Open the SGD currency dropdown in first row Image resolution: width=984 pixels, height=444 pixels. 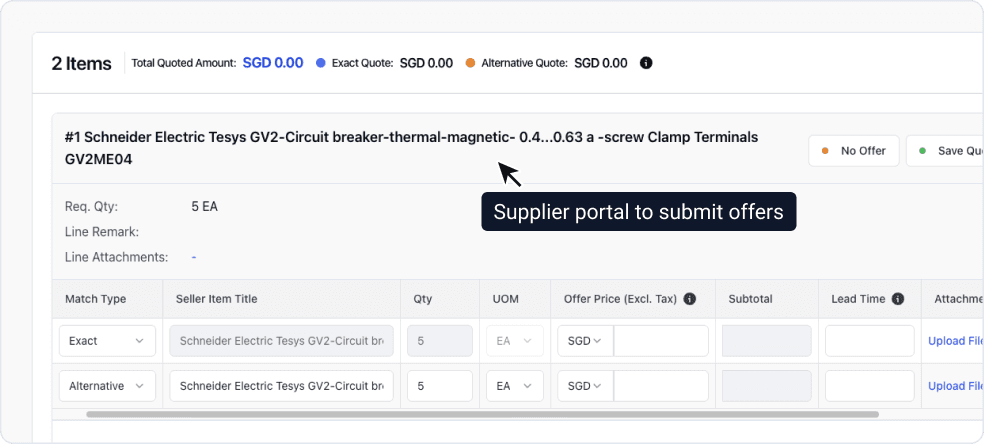coord(585,341)
